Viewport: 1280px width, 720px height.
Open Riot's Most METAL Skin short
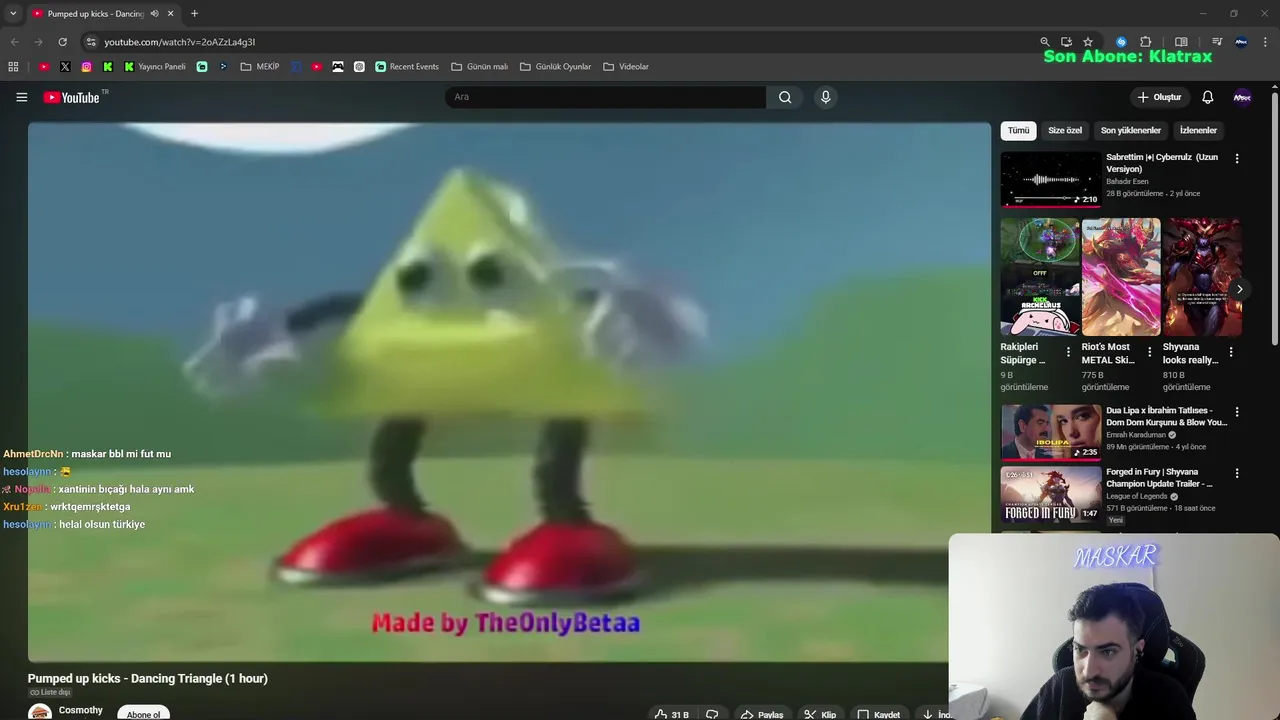coord(1121,277)
